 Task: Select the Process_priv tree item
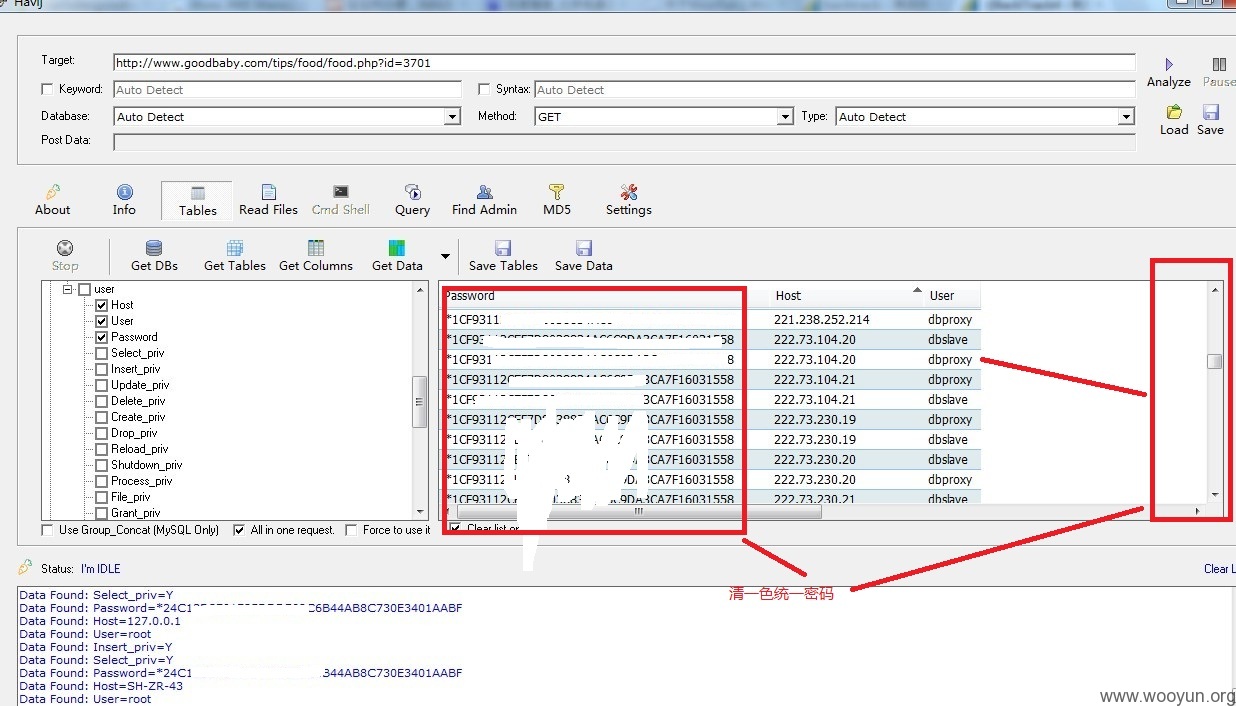coord(141,481)
